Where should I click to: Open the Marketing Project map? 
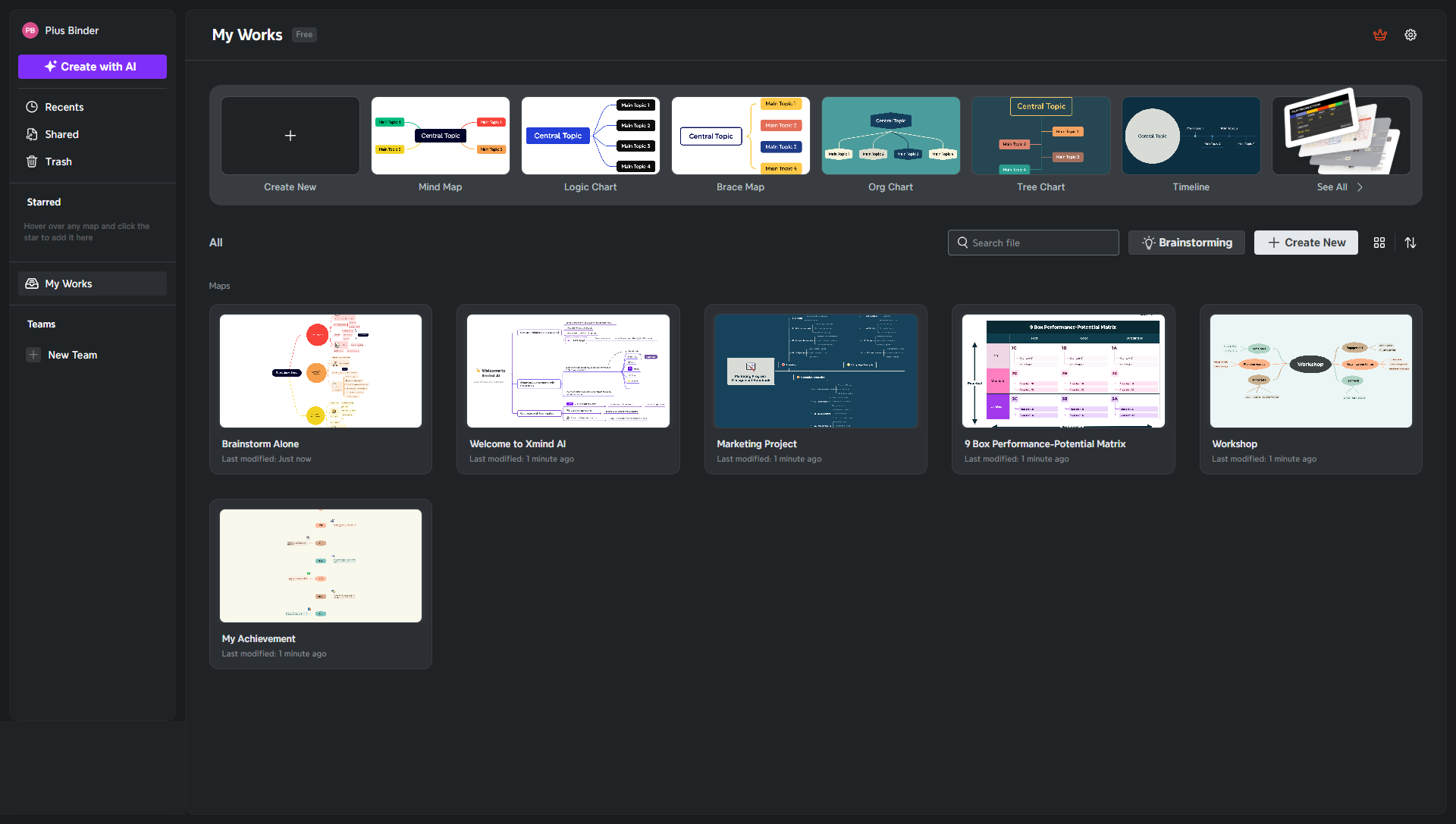815,371
